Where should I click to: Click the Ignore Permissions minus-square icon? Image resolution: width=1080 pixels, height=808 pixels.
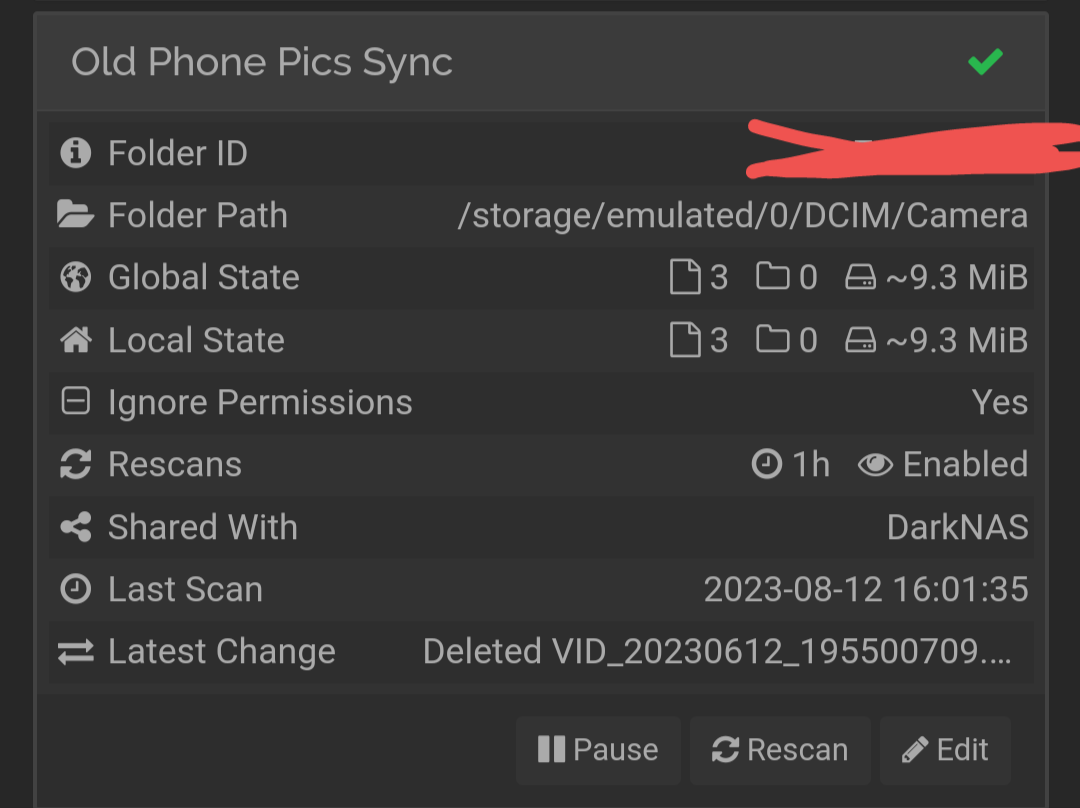click(x=76, y=402)
